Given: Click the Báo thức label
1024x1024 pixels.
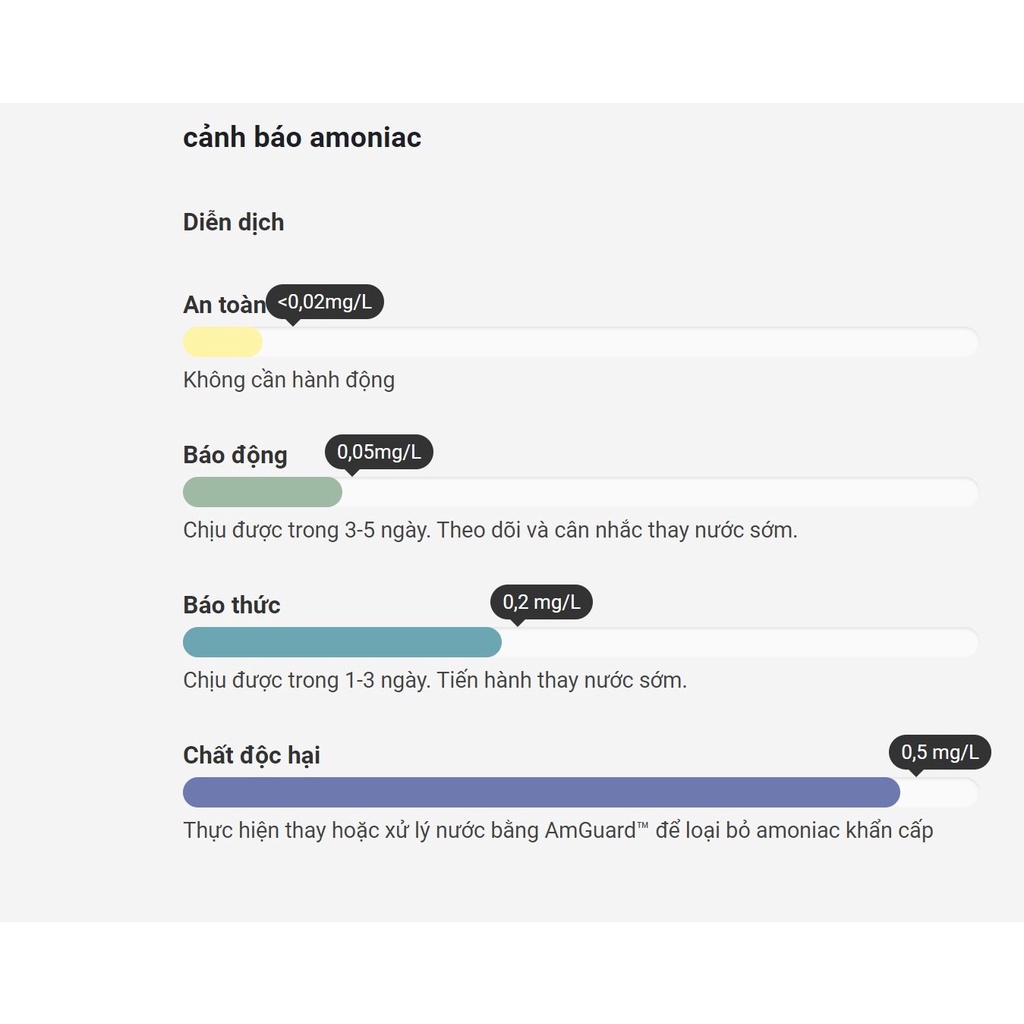Looking at the screenshot, I should click(x=231, y=605).
